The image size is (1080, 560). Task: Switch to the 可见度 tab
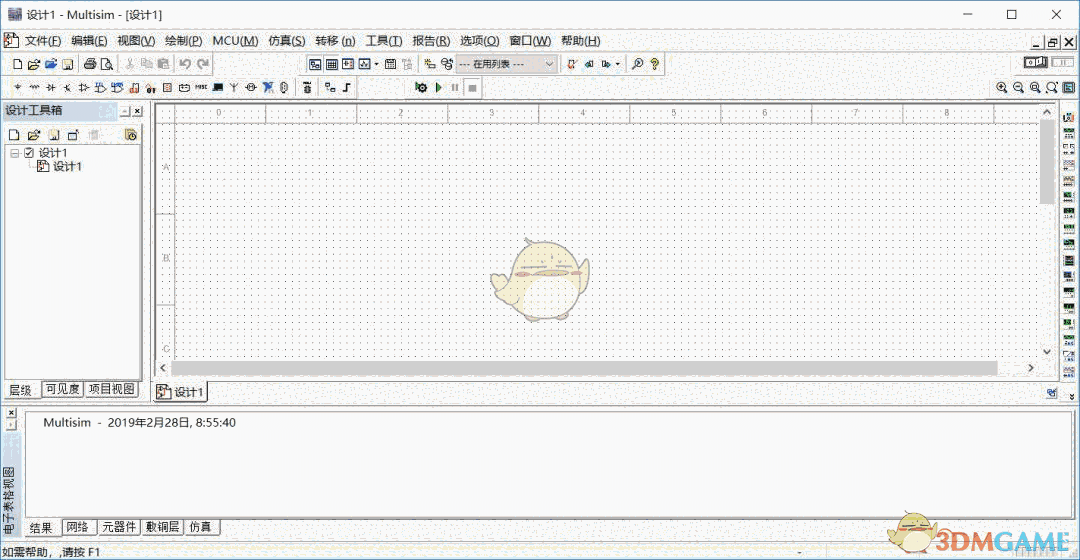point(63,389)
